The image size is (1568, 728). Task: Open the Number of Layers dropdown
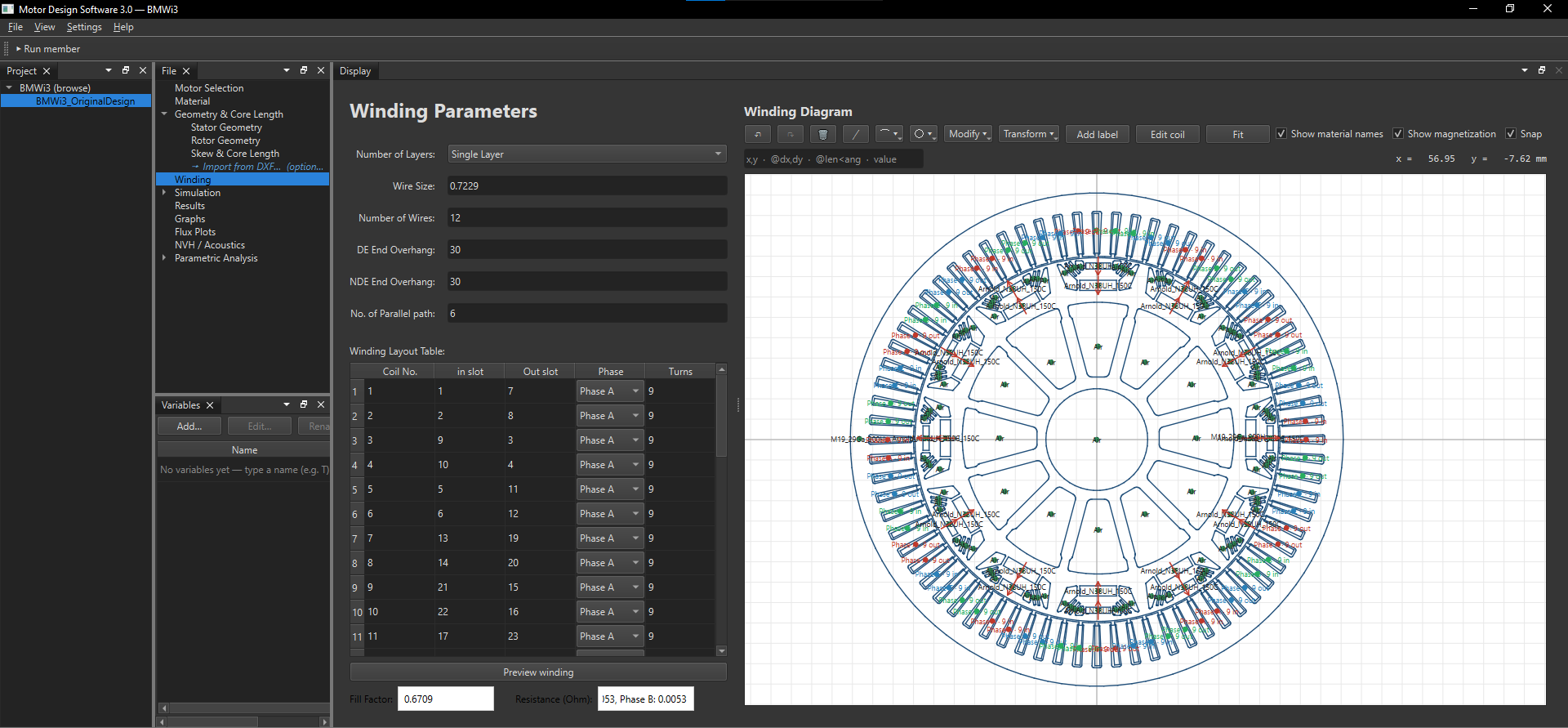tap(587, 154)
